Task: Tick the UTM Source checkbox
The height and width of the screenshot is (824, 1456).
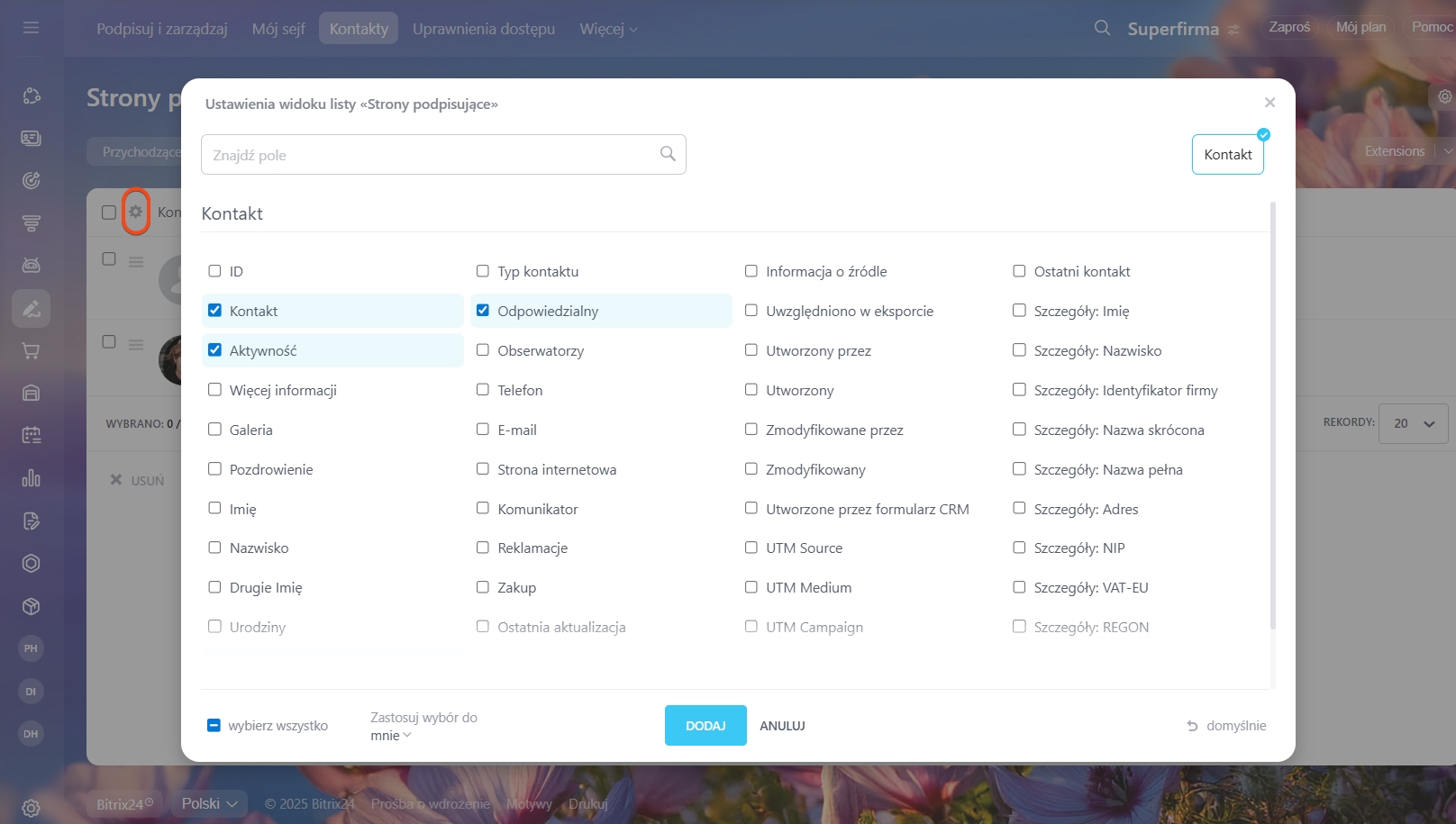Action: tap(751, 548)
